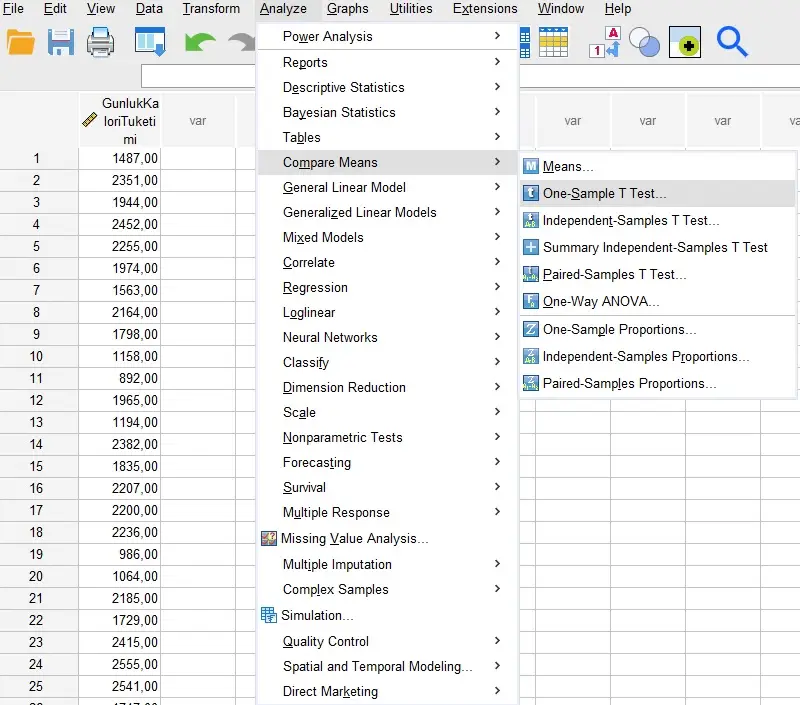The image size is (800, 705).
Task: Expand the Power Analysis submenu arrow
Action: click(x=497, y=35)
